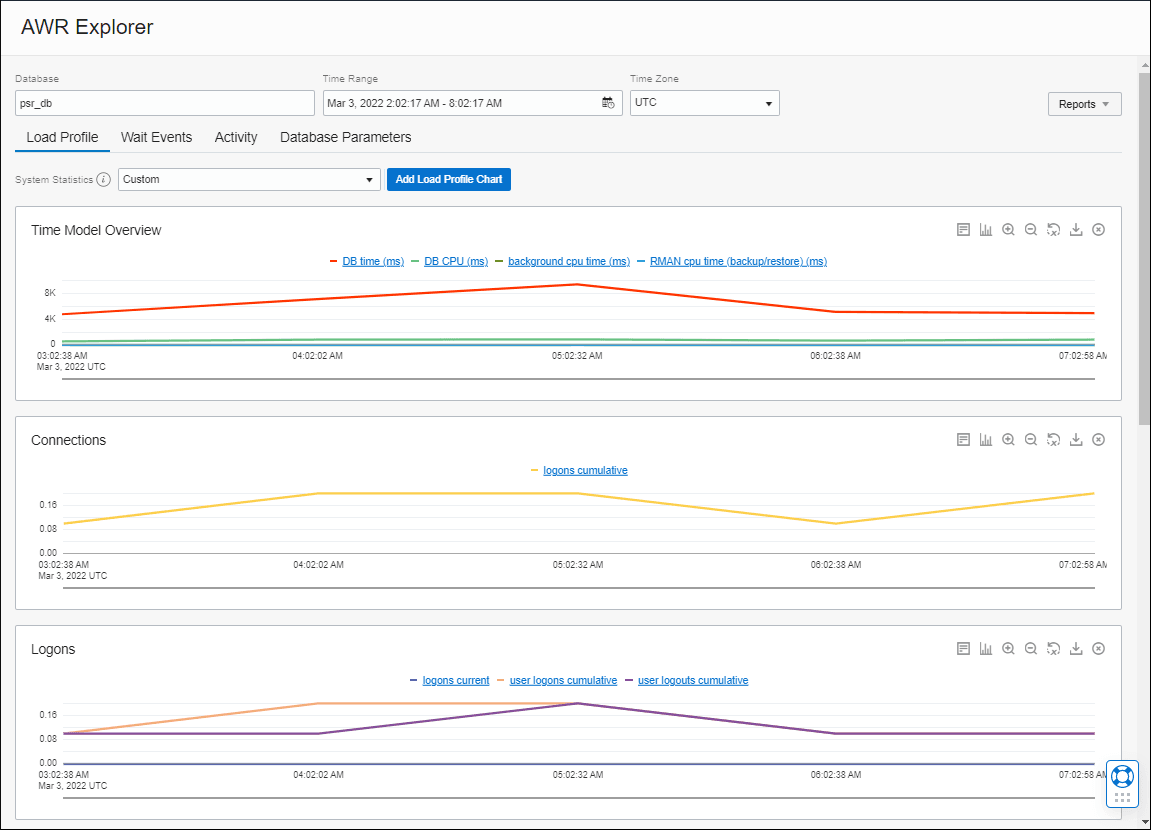Switch Time Model Overview to bar chart view
The height and width of the screenshot is (830, 1151).
985,229
